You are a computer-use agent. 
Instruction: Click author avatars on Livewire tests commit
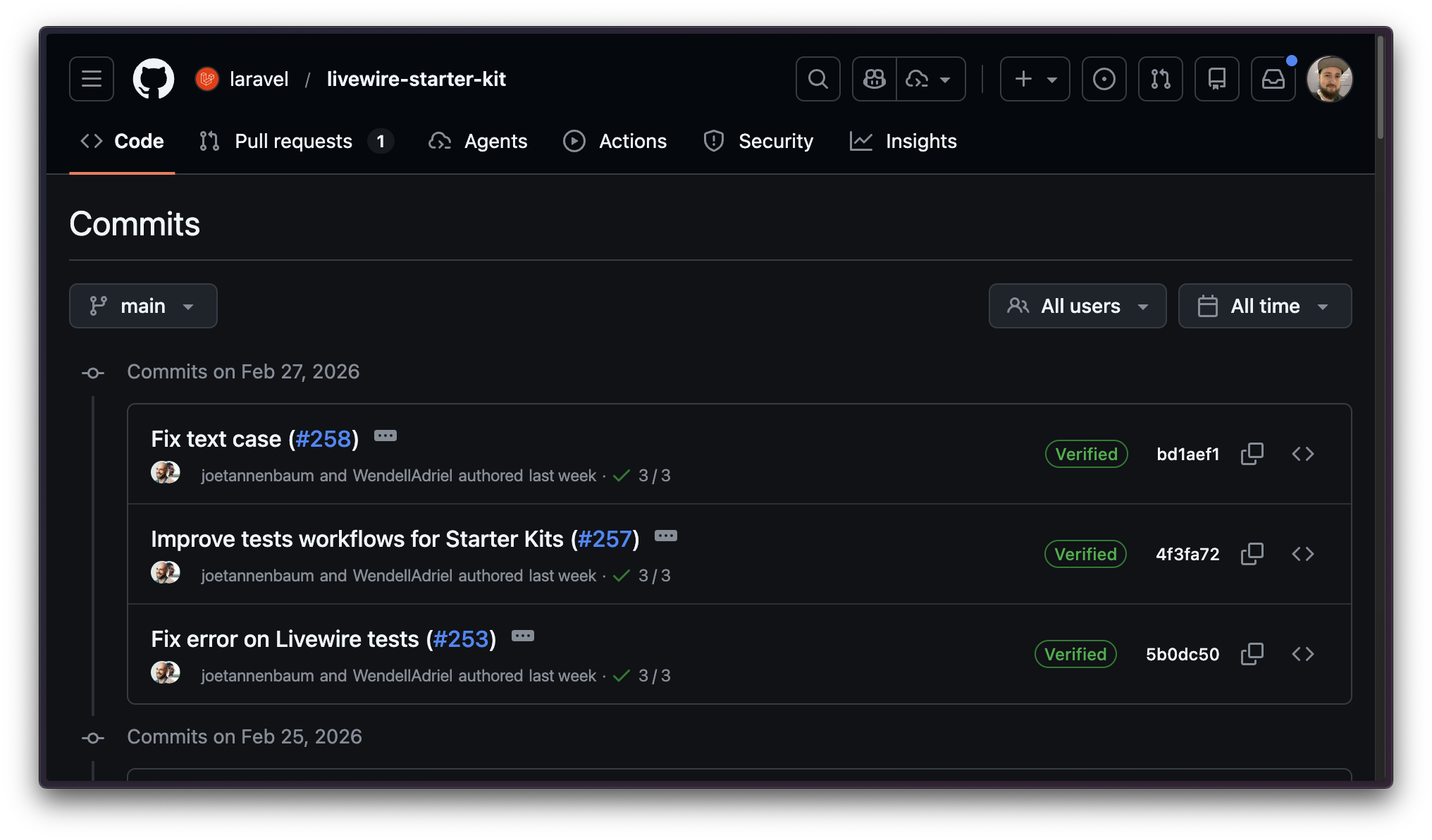[166, 672]
